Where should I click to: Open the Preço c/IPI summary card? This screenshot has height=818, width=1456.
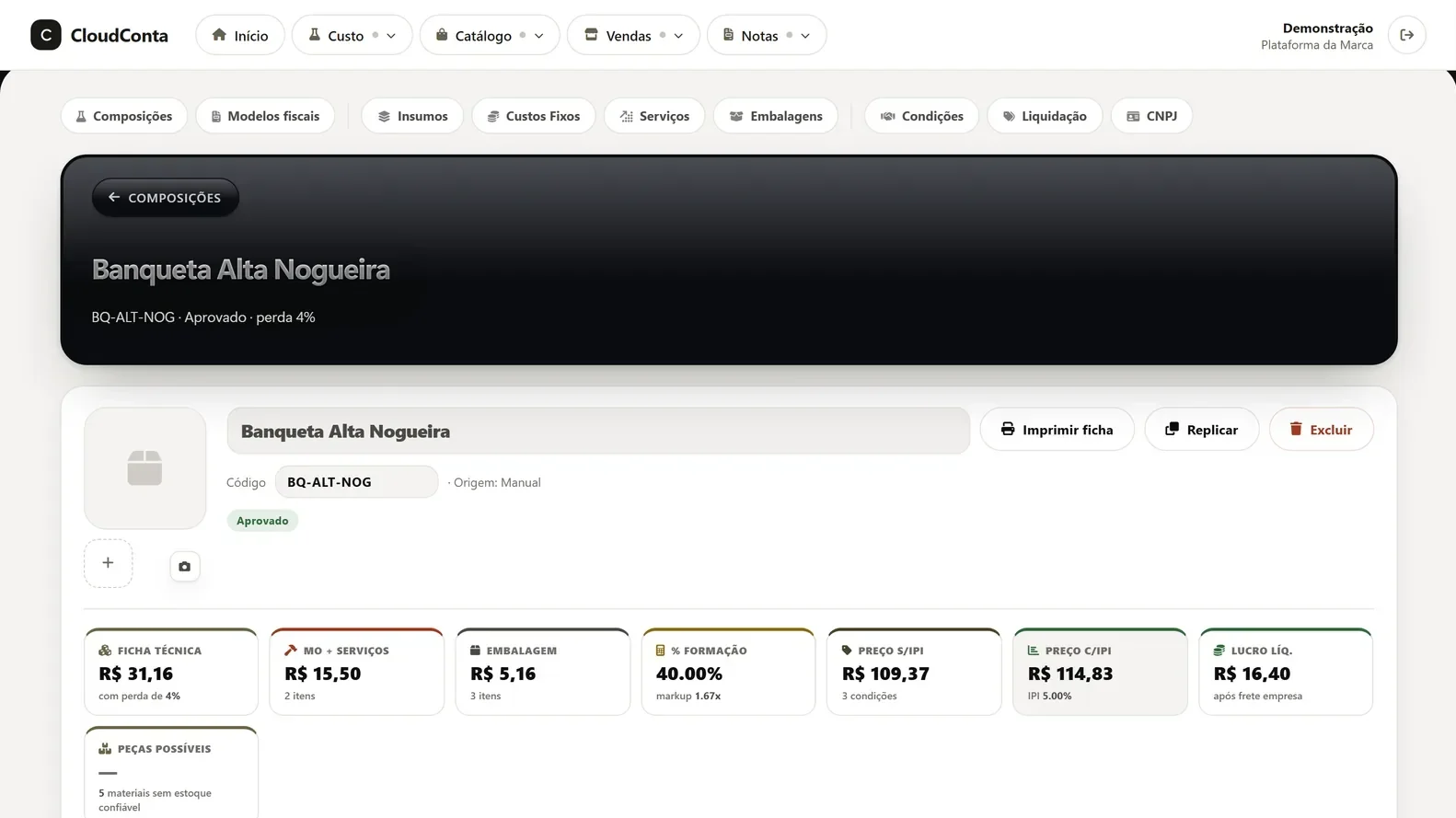[1100, 672]
